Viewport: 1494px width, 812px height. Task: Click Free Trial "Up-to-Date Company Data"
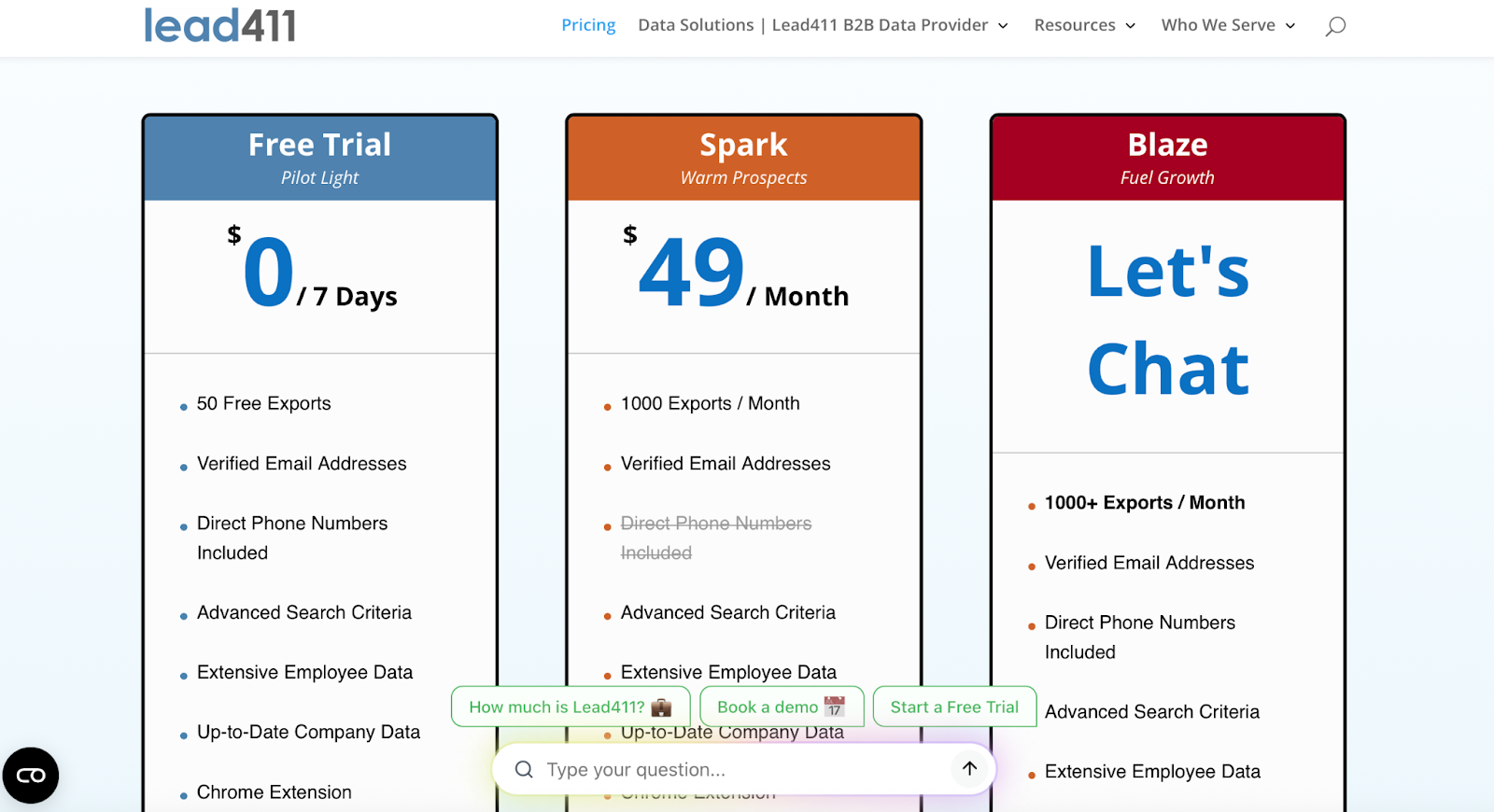308,732
